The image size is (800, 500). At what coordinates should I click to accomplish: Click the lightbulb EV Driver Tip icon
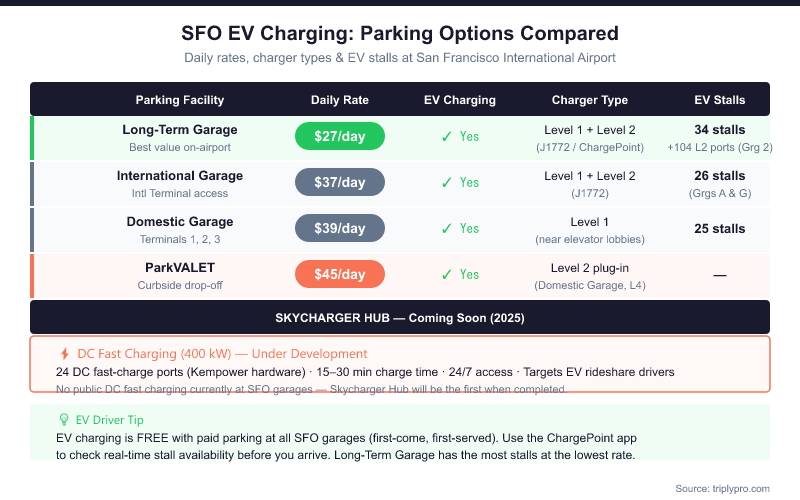click(65, 421)
